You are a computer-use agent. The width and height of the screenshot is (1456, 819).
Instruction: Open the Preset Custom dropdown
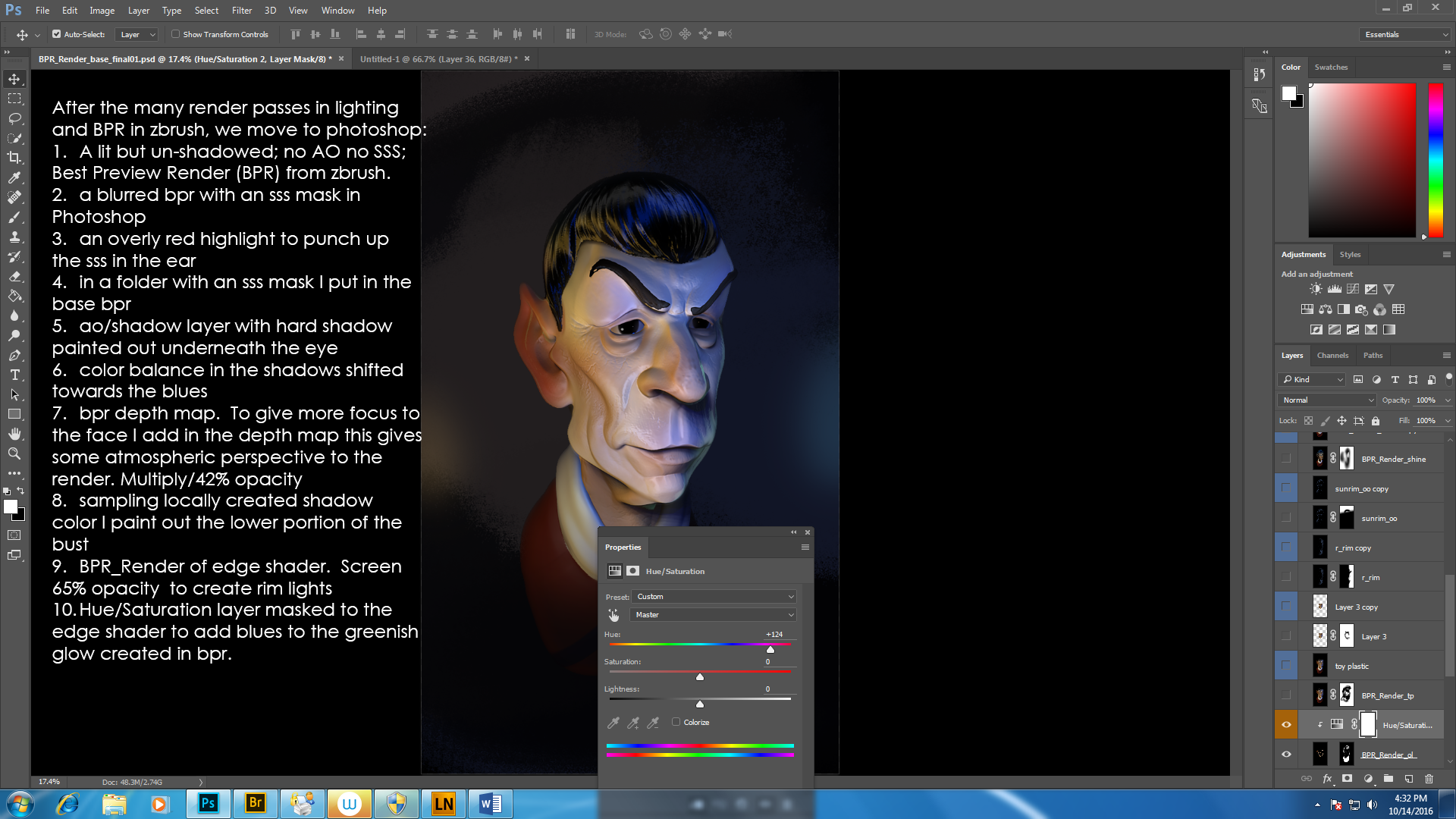714,597
